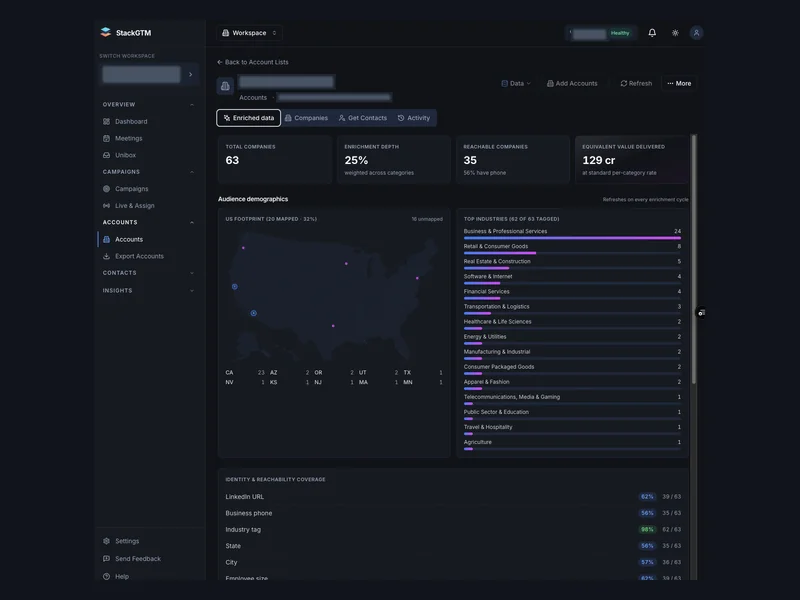800x600 pixels.
Task: Click the LinkedIn URL coverage row
Action: click(453, 496)
